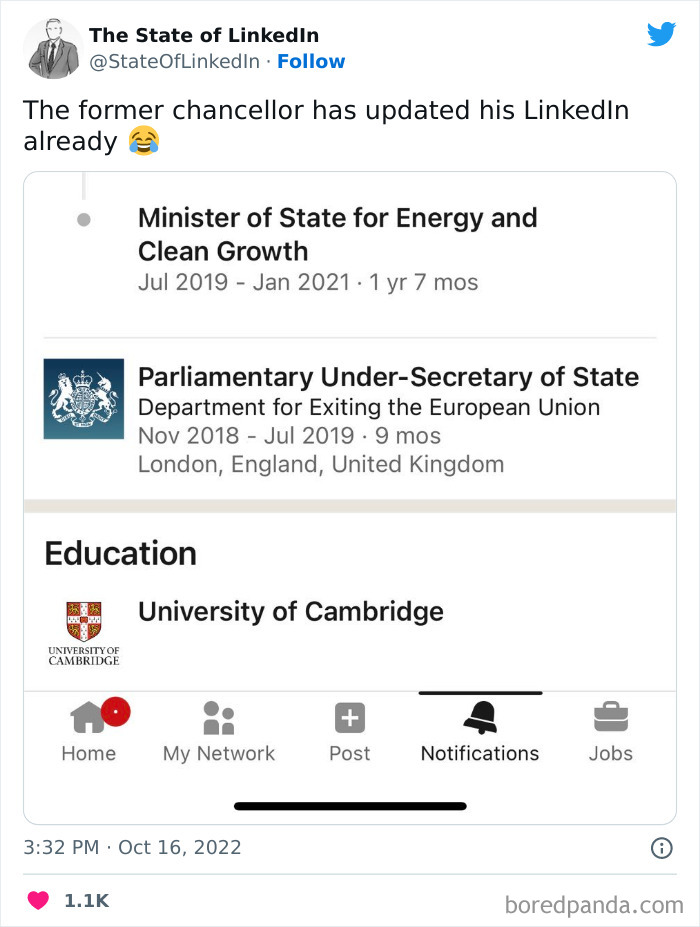700x927 pixels.
Task: Expand the Education section
Action: pos(120,554)
